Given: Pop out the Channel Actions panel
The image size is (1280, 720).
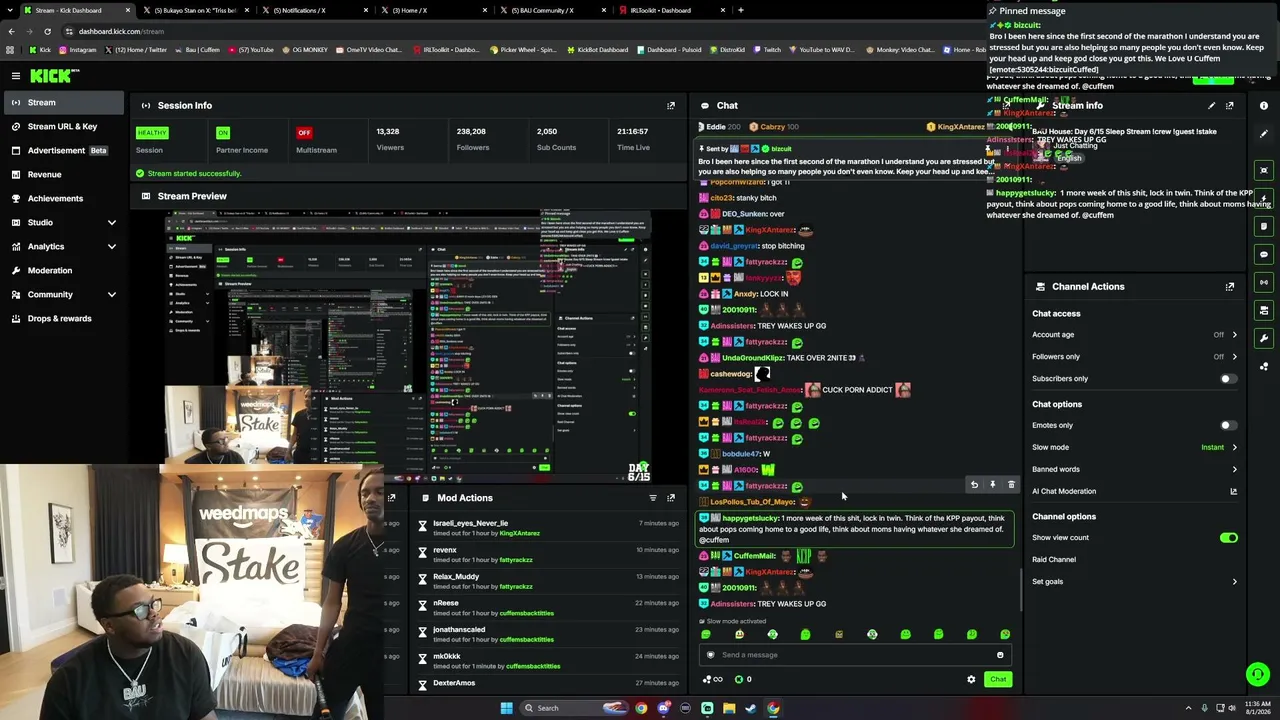Looking at the screenshot, I should 1230,287.
